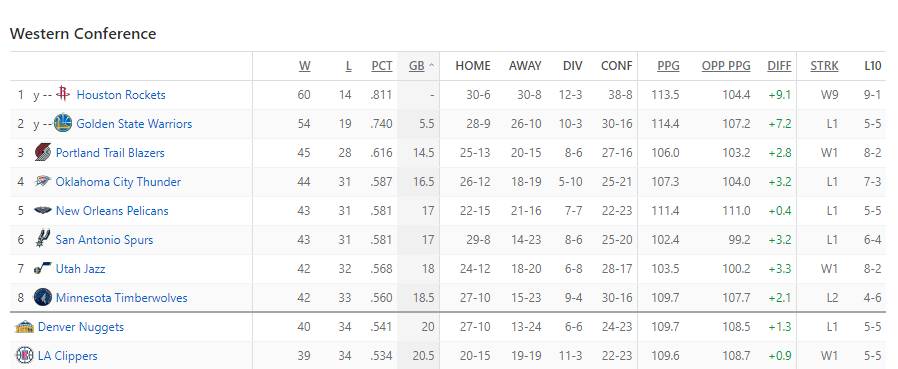The image size is (898, 369).
Task: Sort standings by GB column
Action: coord(417,66)
